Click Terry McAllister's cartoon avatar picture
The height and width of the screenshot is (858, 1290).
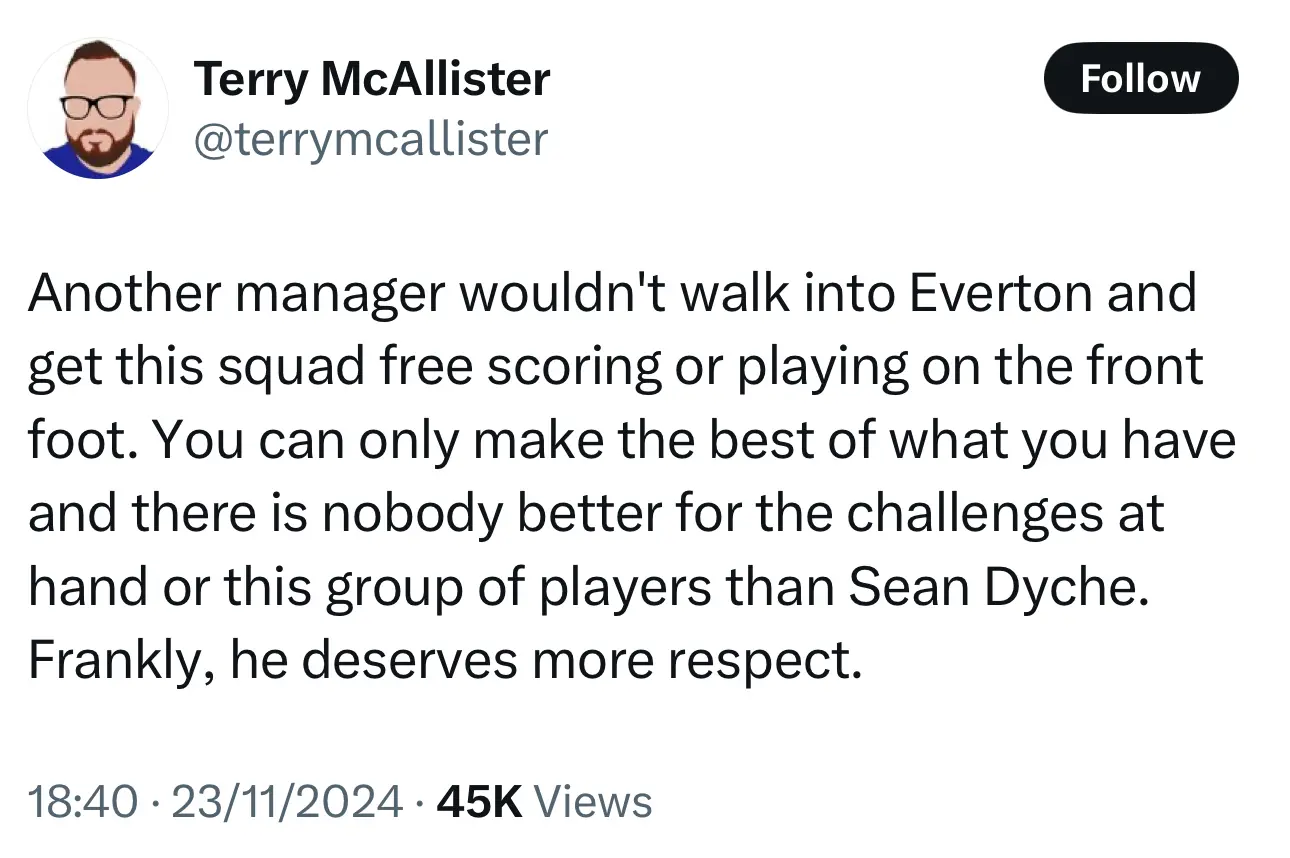[x=97, y=109]
